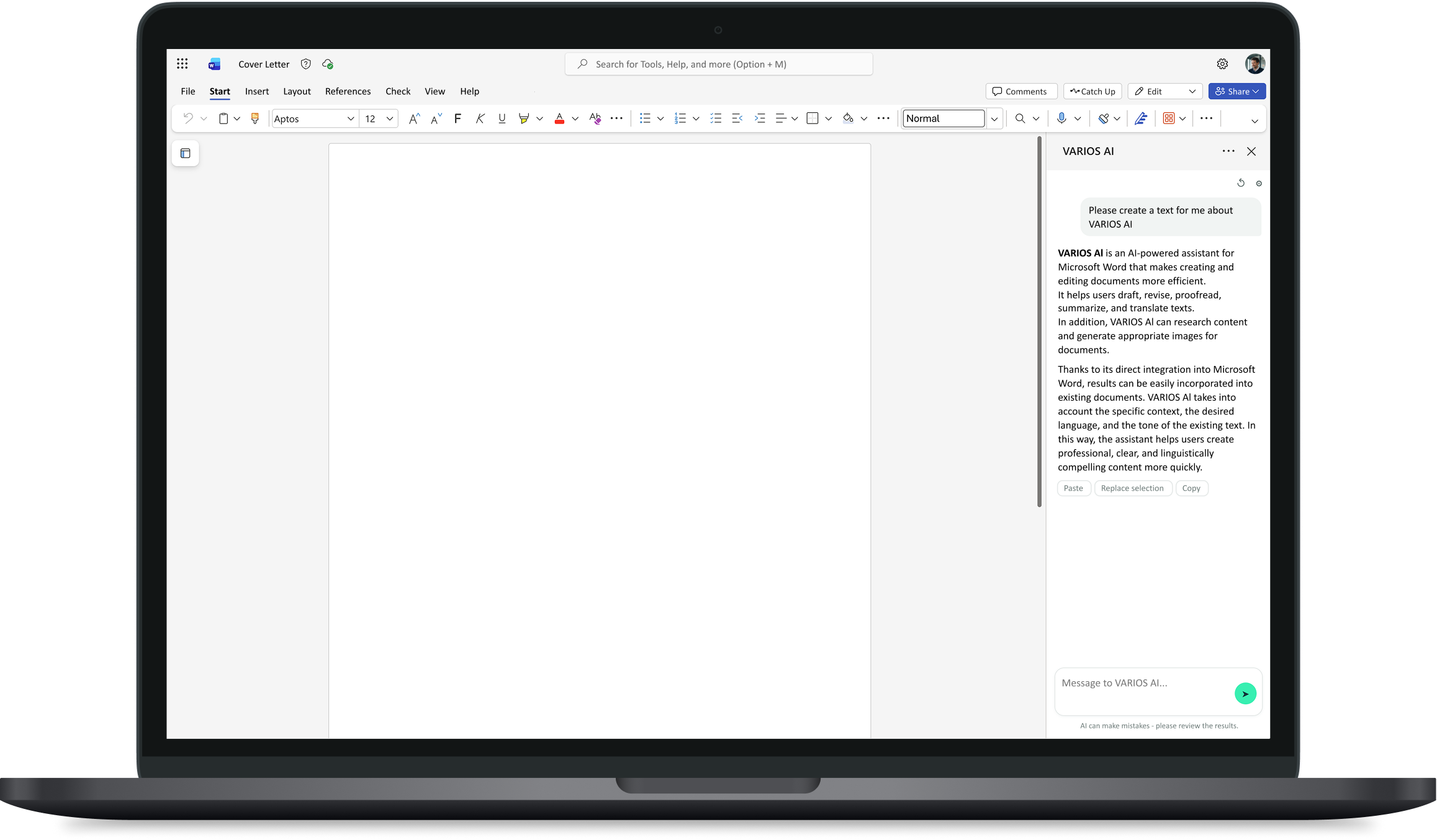
Task: Expand the highlight color options arrow
Action: 539,118
